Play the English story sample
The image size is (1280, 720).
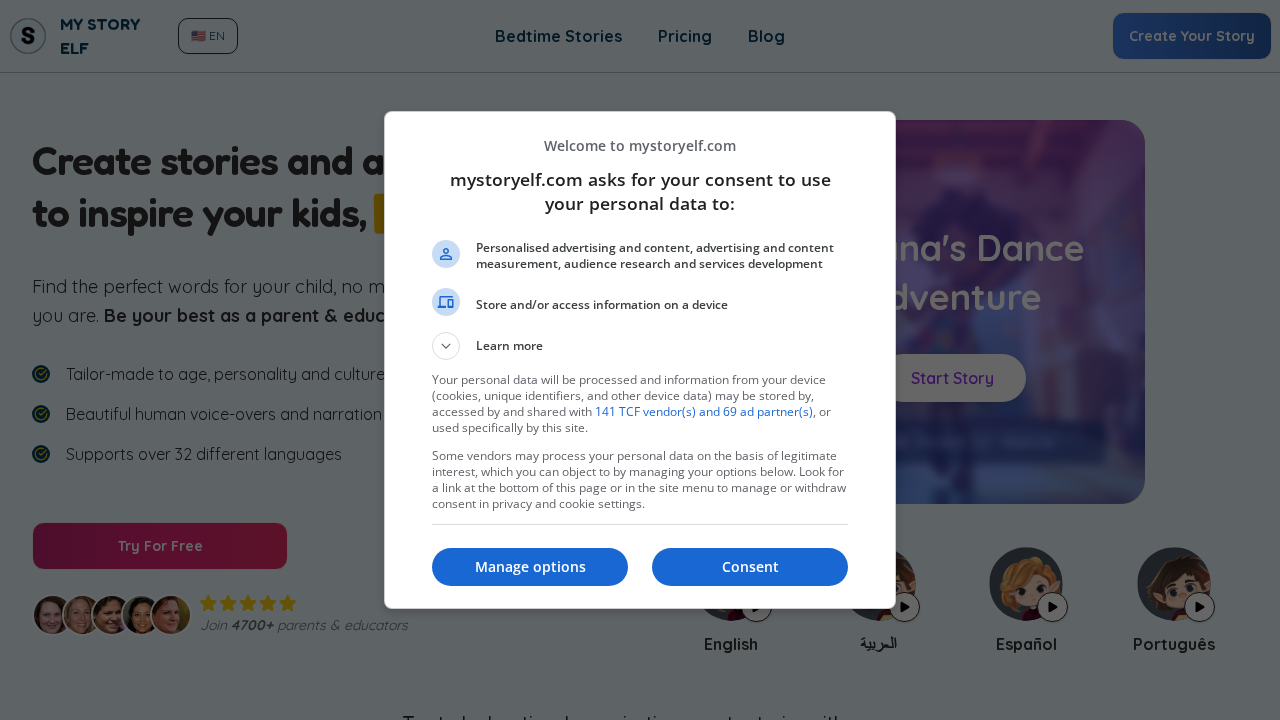756,607
